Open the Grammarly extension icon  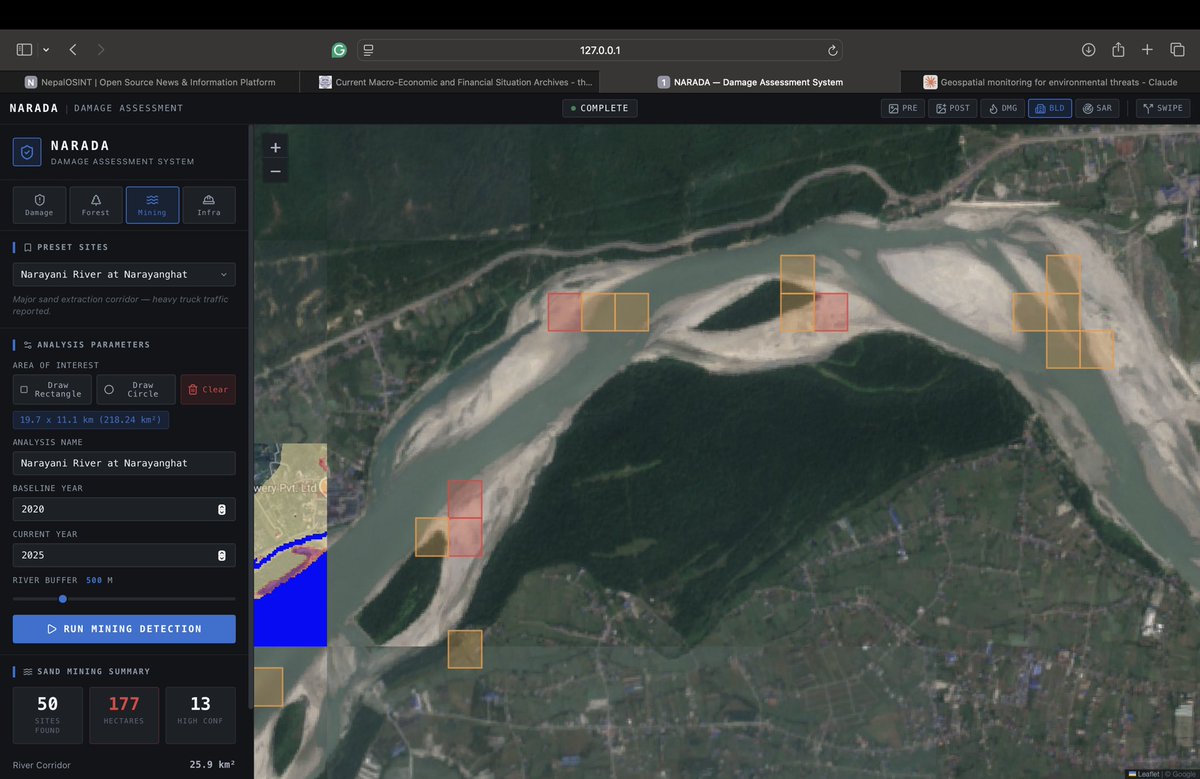339,50
